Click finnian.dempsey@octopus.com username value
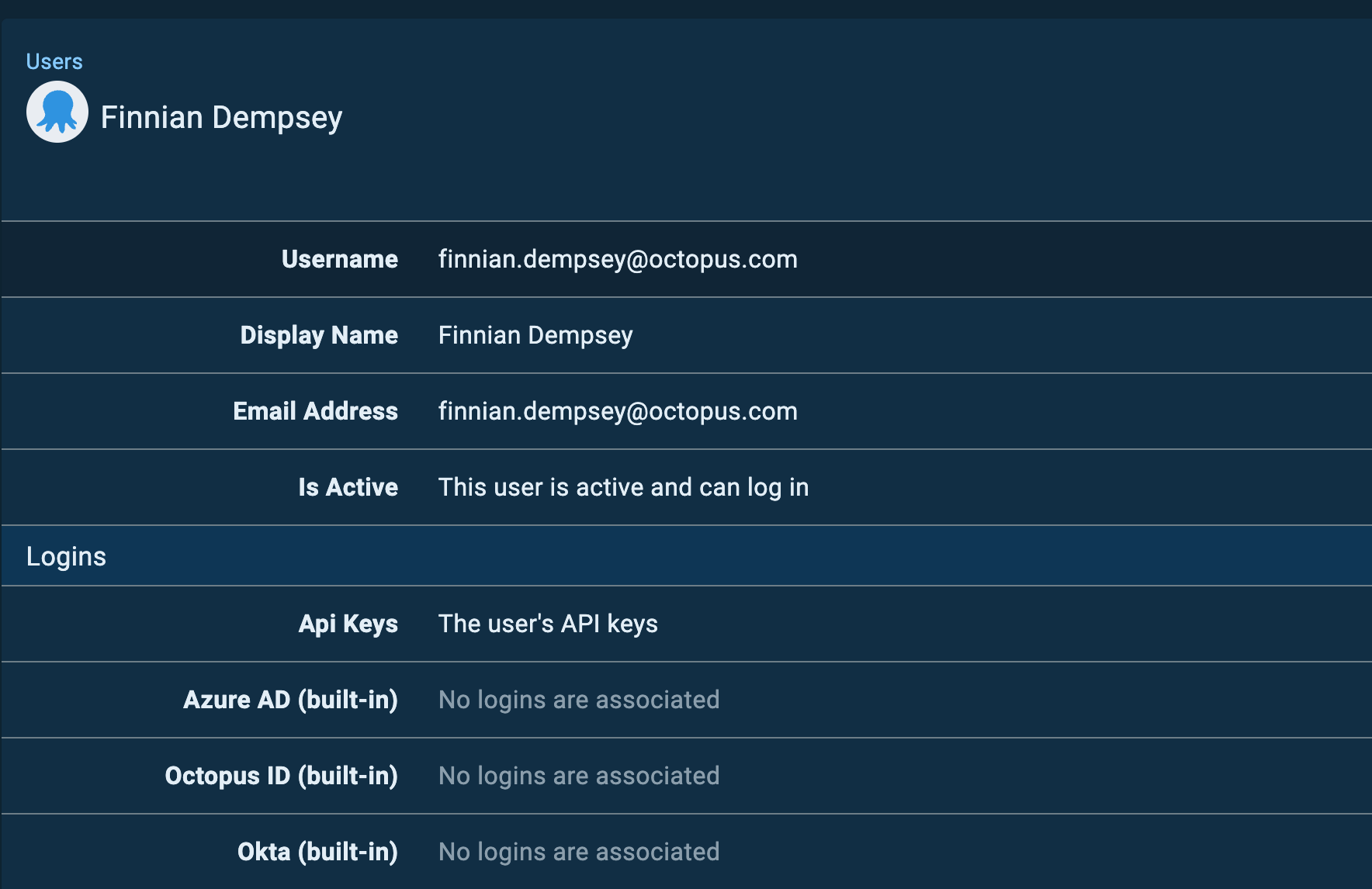This screenshot has height=889, width=1372. [x=617, y=259]
